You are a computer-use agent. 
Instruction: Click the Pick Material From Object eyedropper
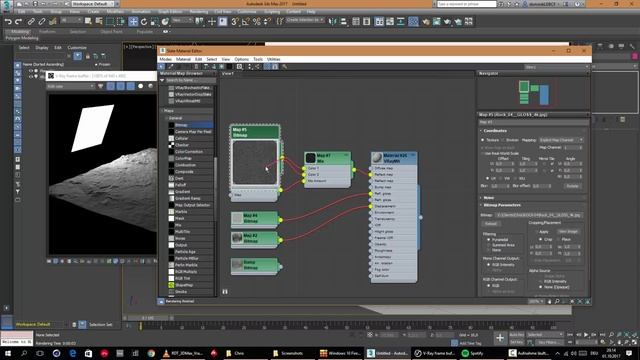pyautogui.click(x=171, y=67)
